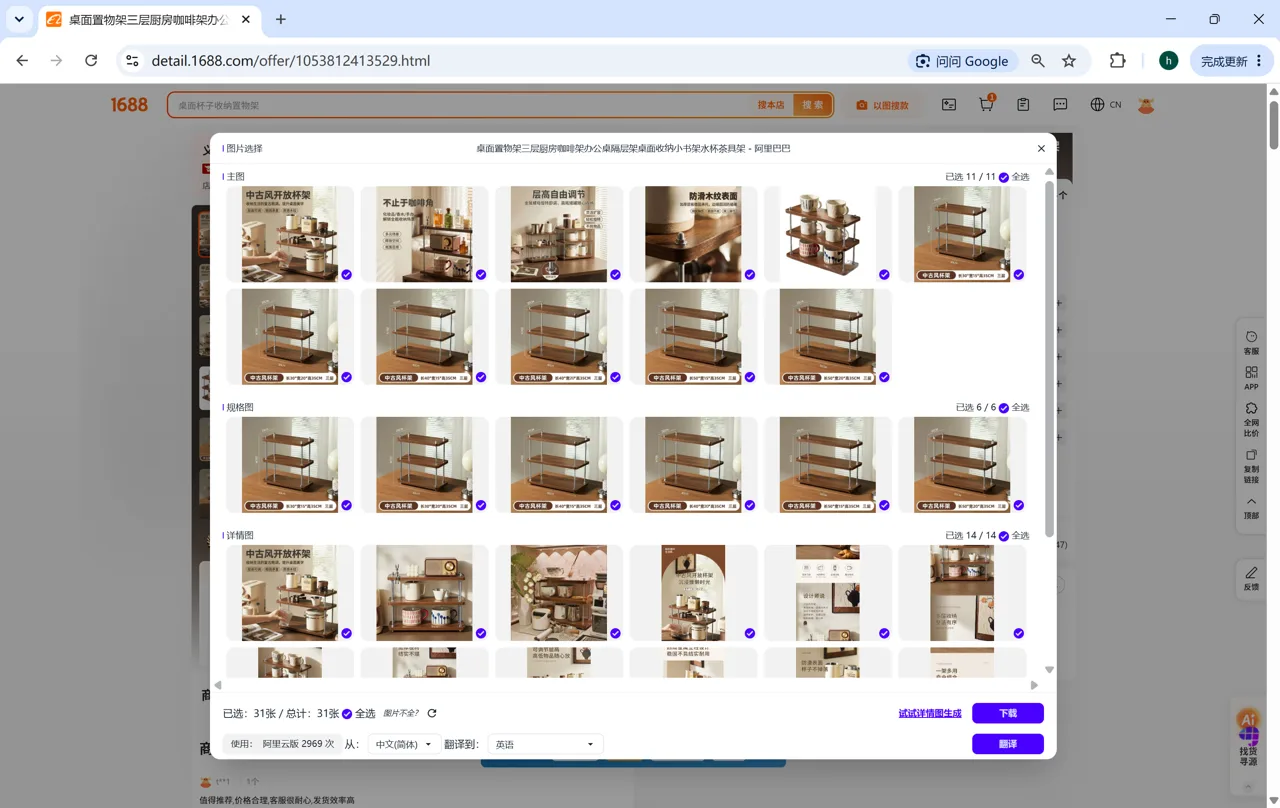This screenshot has height=808, width=1280.
Task: Open the messages chat bubble icon
Action: [1060, 104]
